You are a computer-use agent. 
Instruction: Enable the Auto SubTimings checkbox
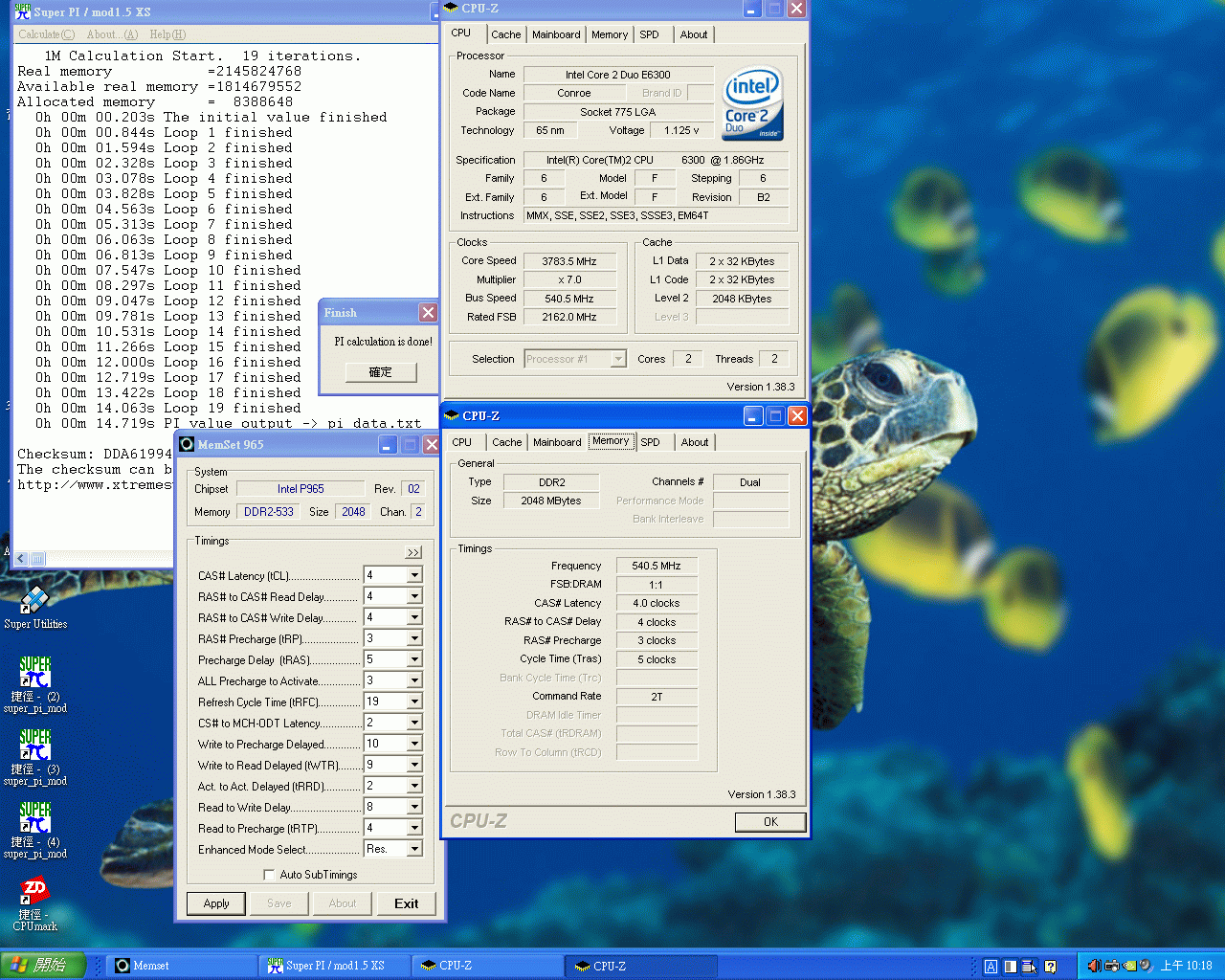tap(269, 874)
